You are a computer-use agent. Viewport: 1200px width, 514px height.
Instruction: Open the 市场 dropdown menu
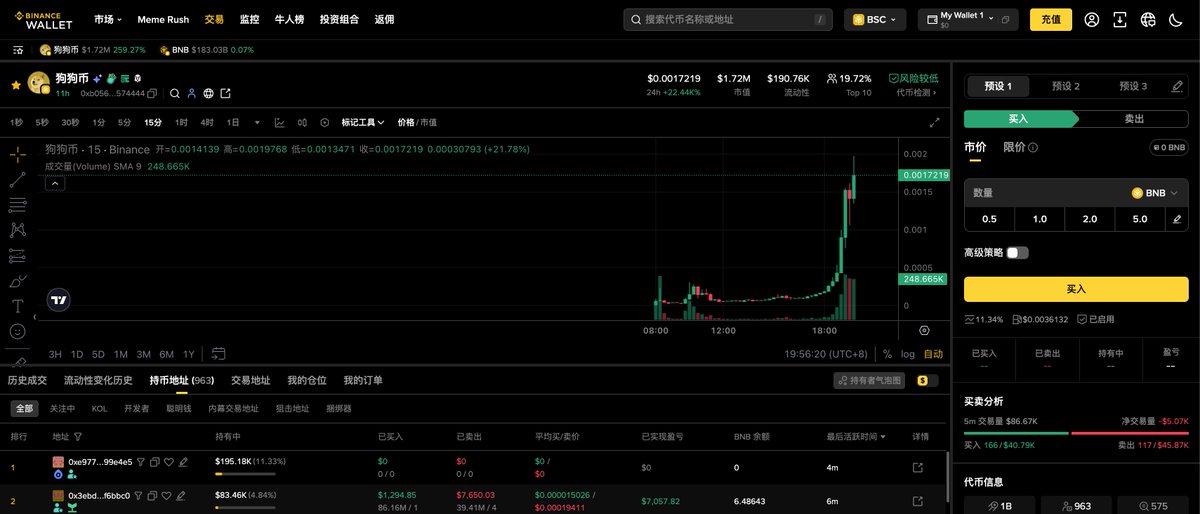[108, 19]
